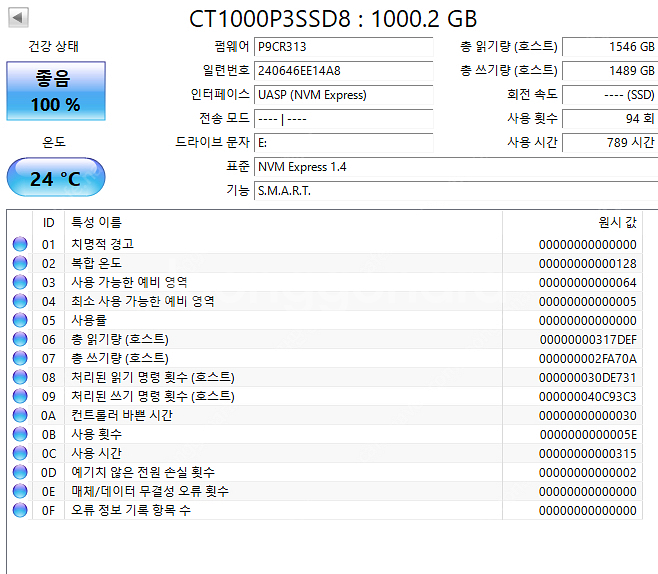
Task: Select the firmware field P9CR313
Action: click(344, 47)
